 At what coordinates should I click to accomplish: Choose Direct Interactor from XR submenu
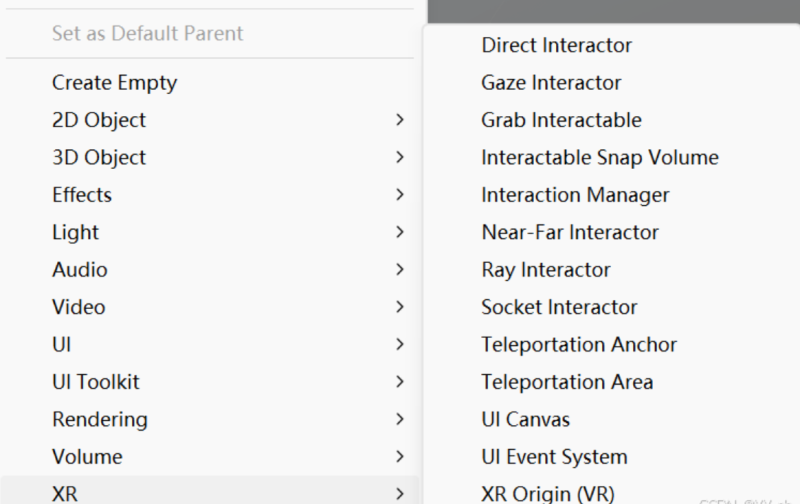556,45
